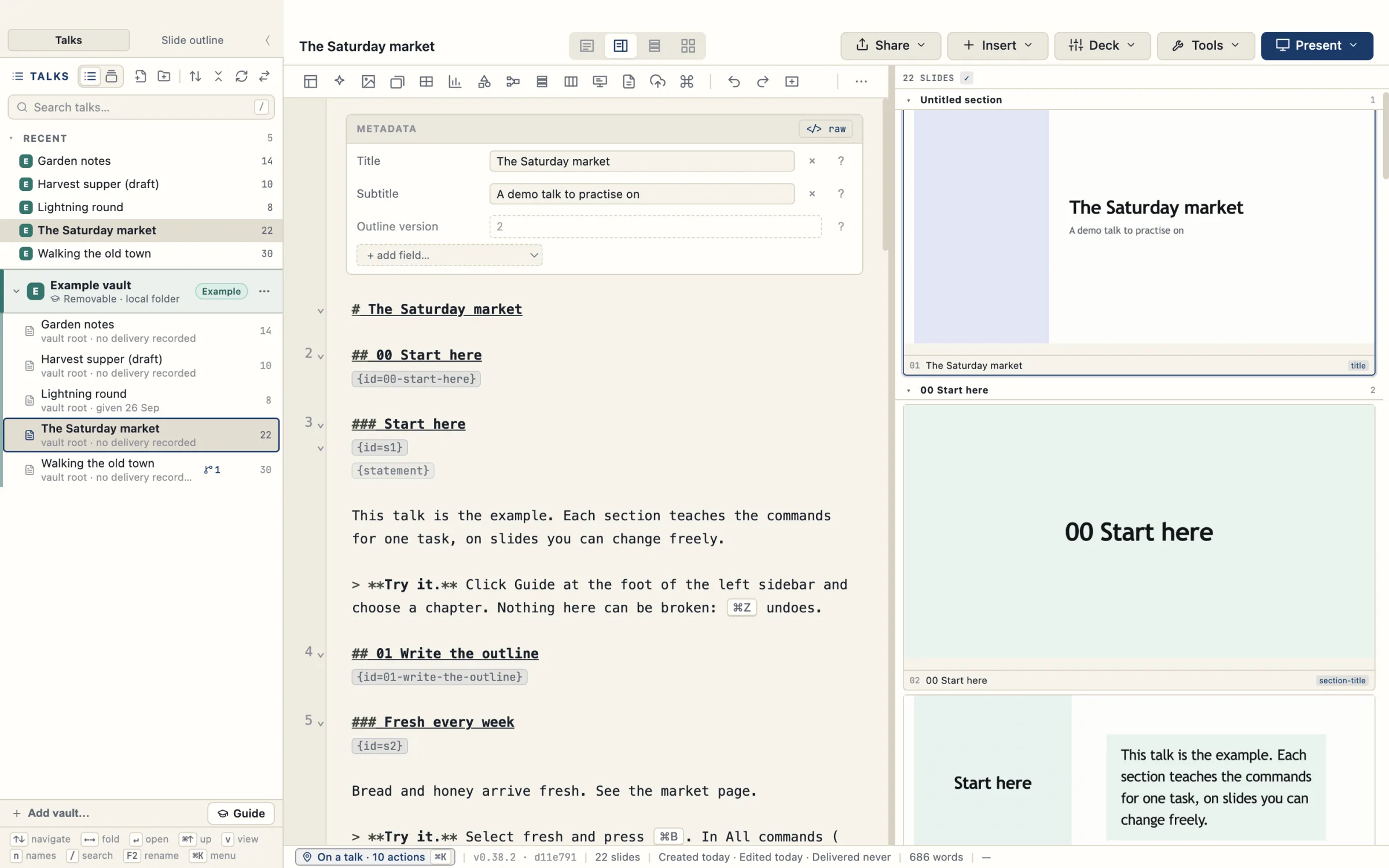Open the Insert dropdown menu

click(998, 46)
